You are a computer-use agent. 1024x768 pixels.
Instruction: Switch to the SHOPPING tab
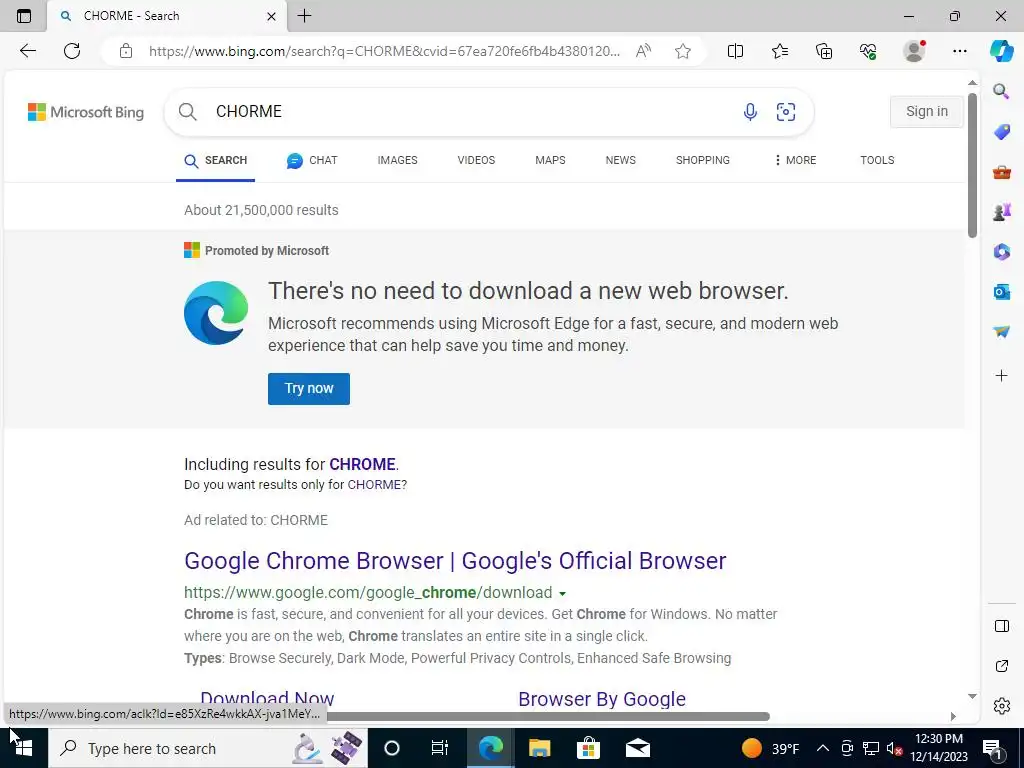tap(703, 160)
